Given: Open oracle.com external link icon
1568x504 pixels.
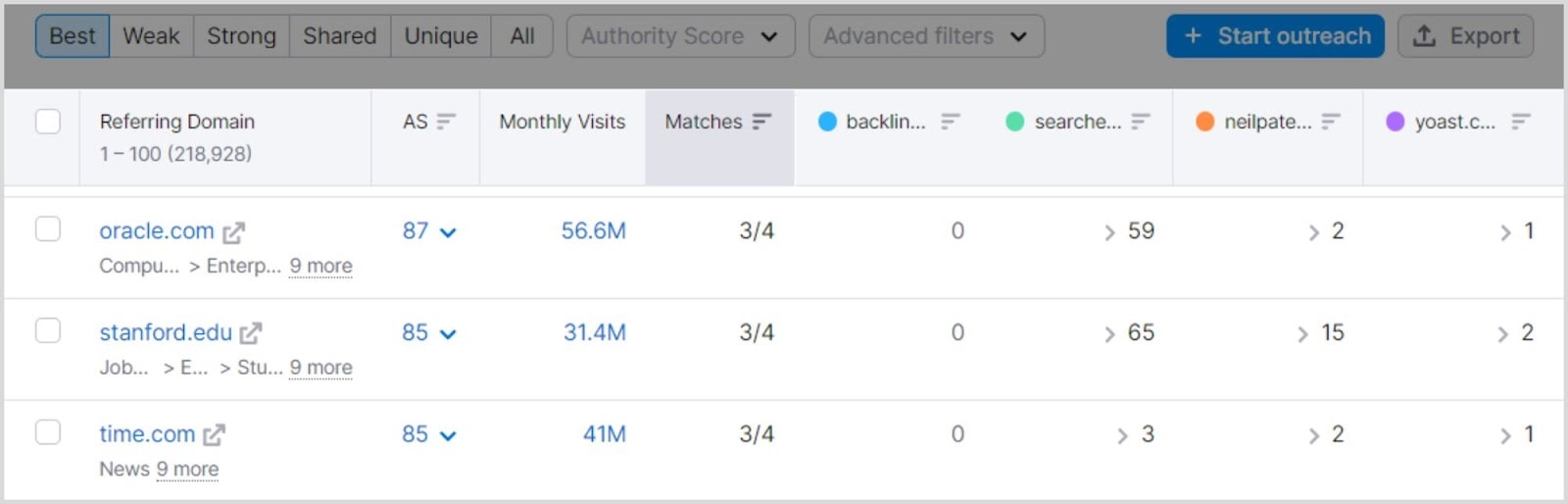Looking at the screenshot, I should point(233,232).
